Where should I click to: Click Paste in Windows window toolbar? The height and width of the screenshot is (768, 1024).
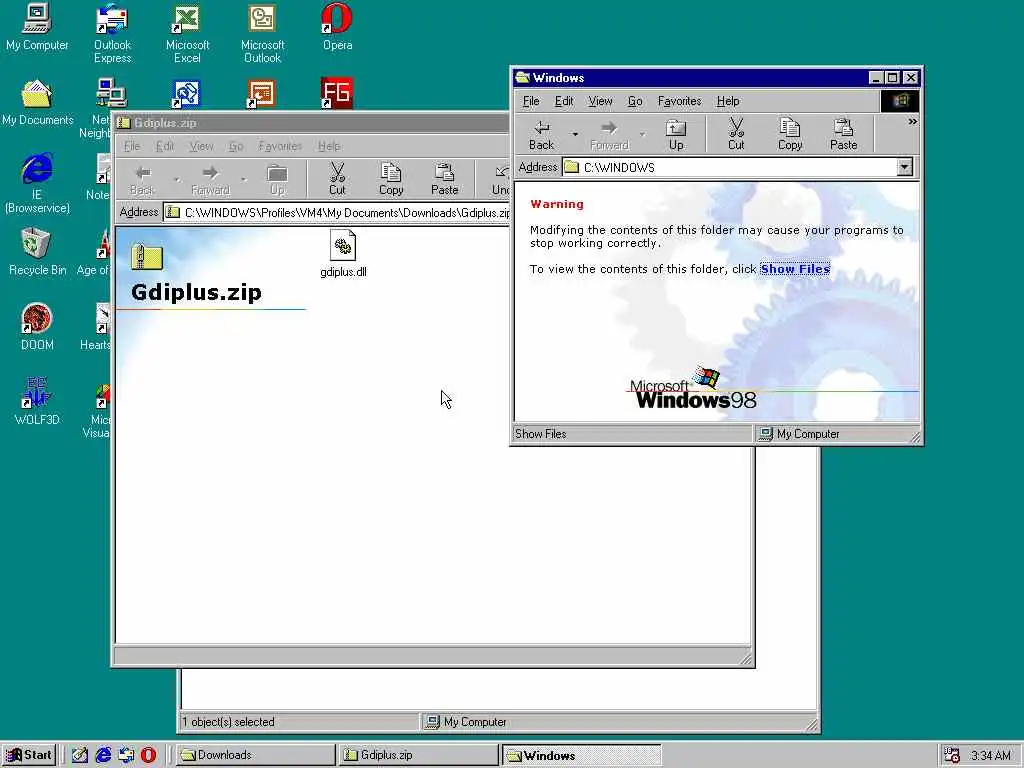point(843,135)
